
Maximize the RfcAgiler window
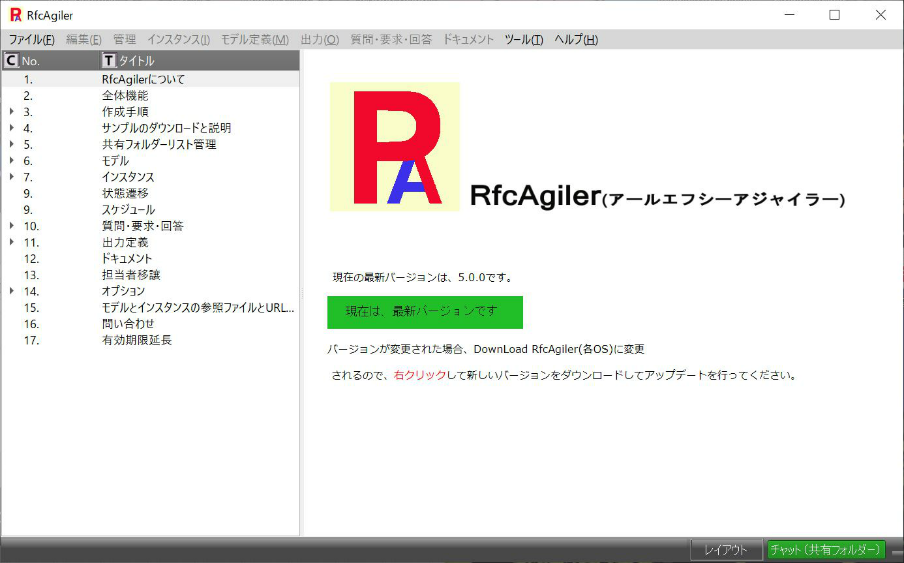834,15
